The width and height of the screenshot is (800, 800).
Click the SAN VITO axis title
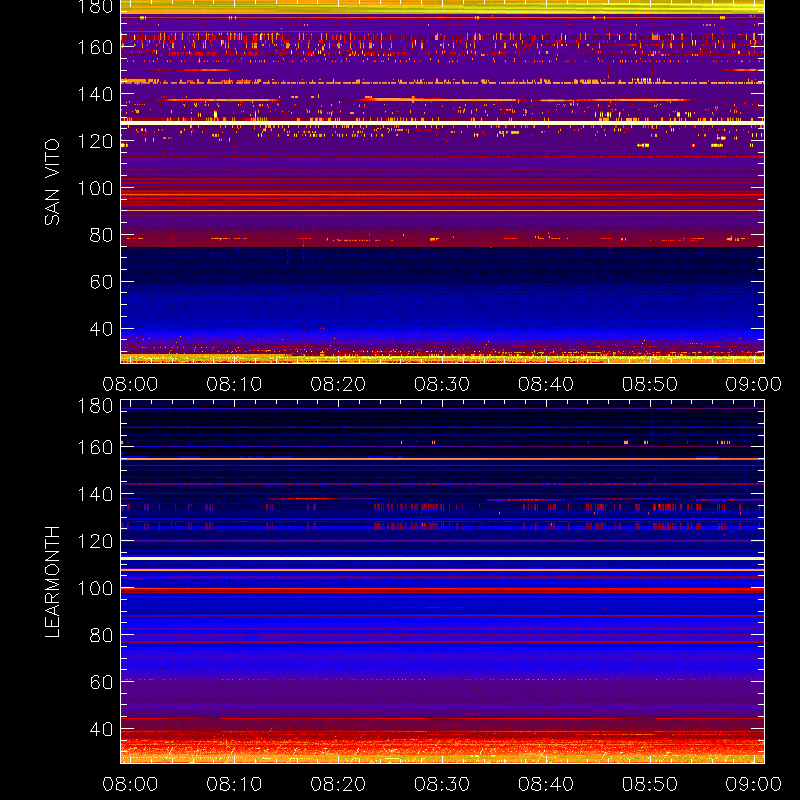(52, 182)
